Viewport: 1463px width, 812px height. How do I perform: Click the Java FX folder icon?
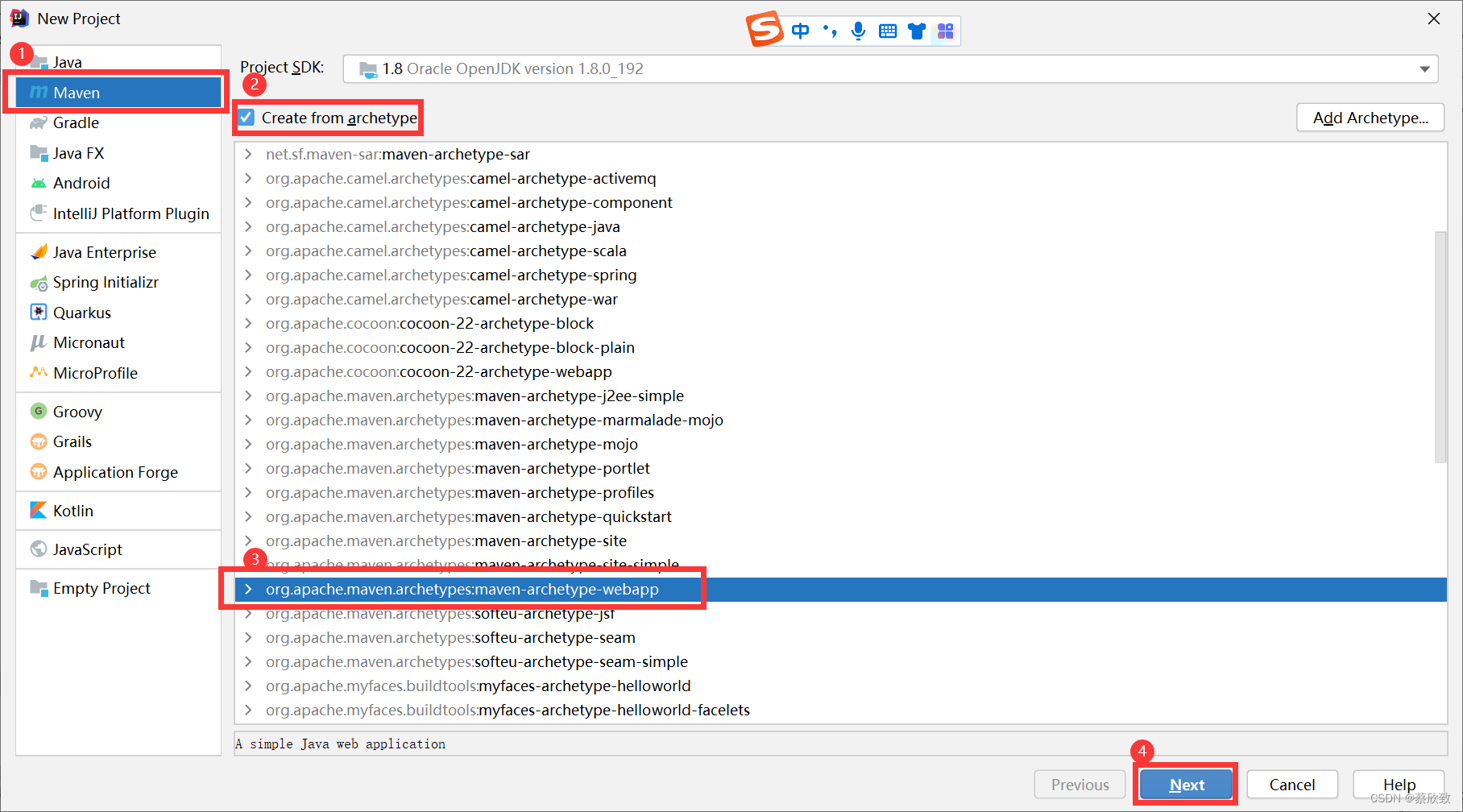click(38, 153)
